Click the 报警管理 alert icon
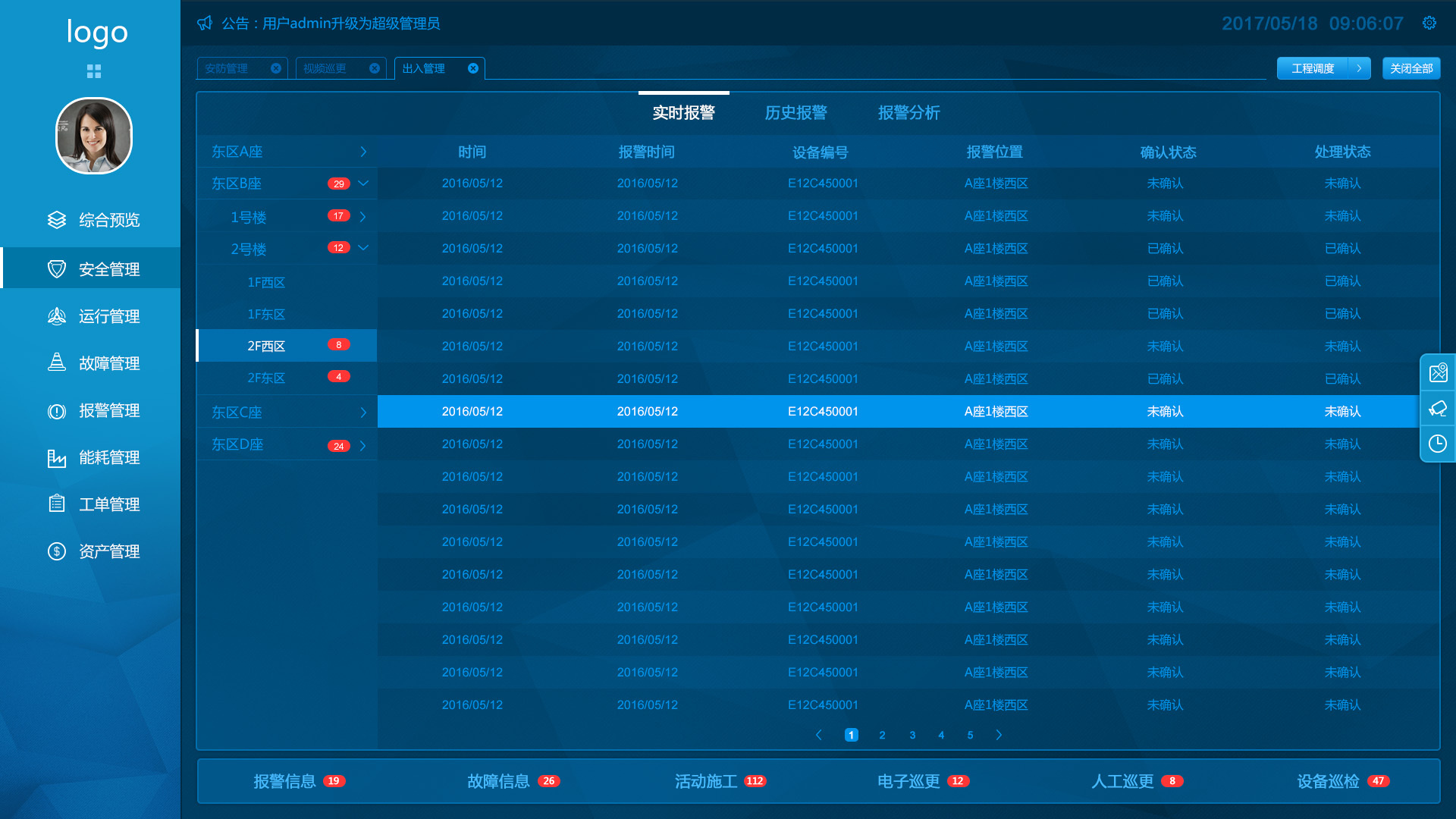1456x819 pixels. tap(57, 410)
